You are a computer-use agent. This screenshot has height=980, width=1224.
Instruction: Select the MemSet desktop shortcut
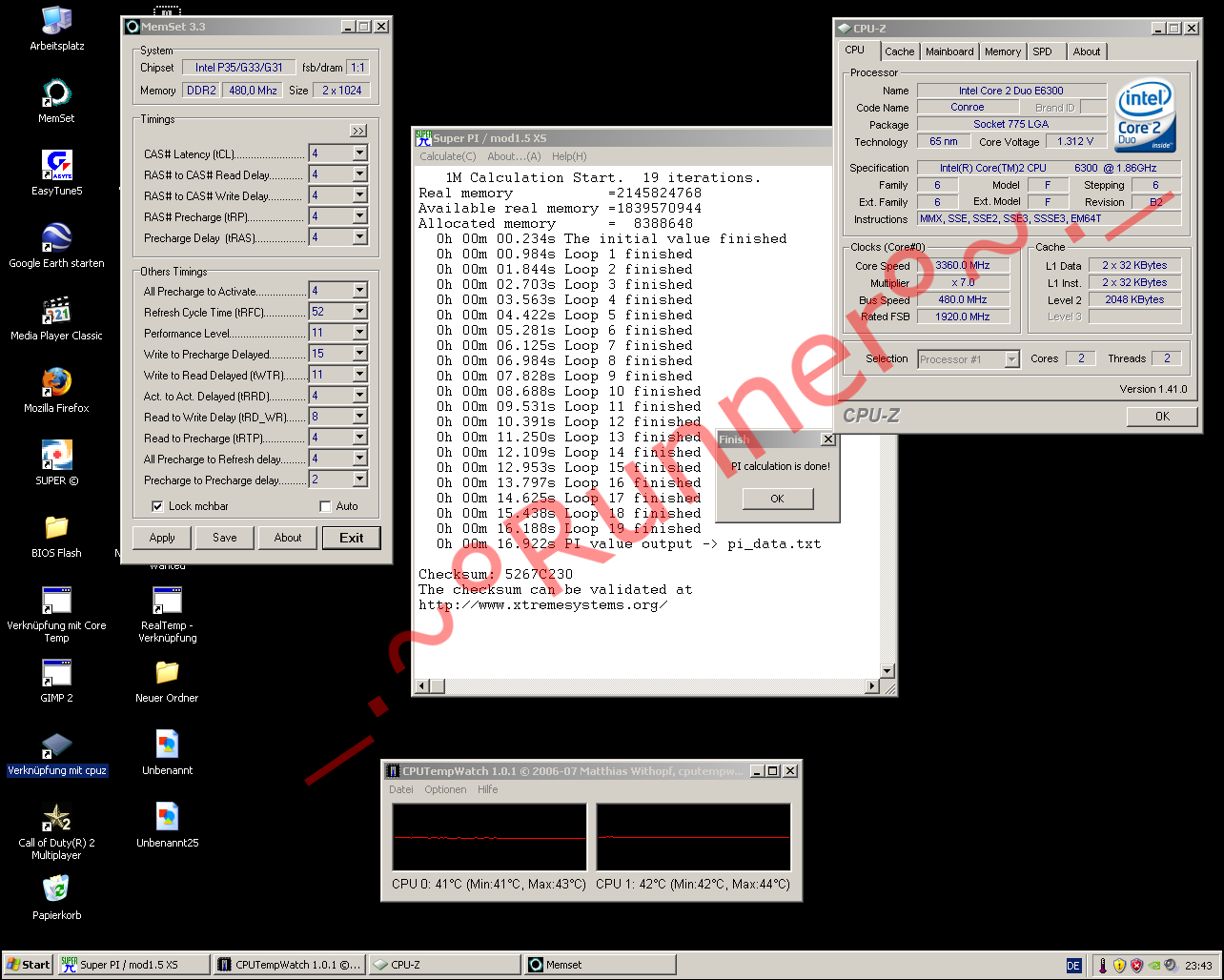[56, 101]
